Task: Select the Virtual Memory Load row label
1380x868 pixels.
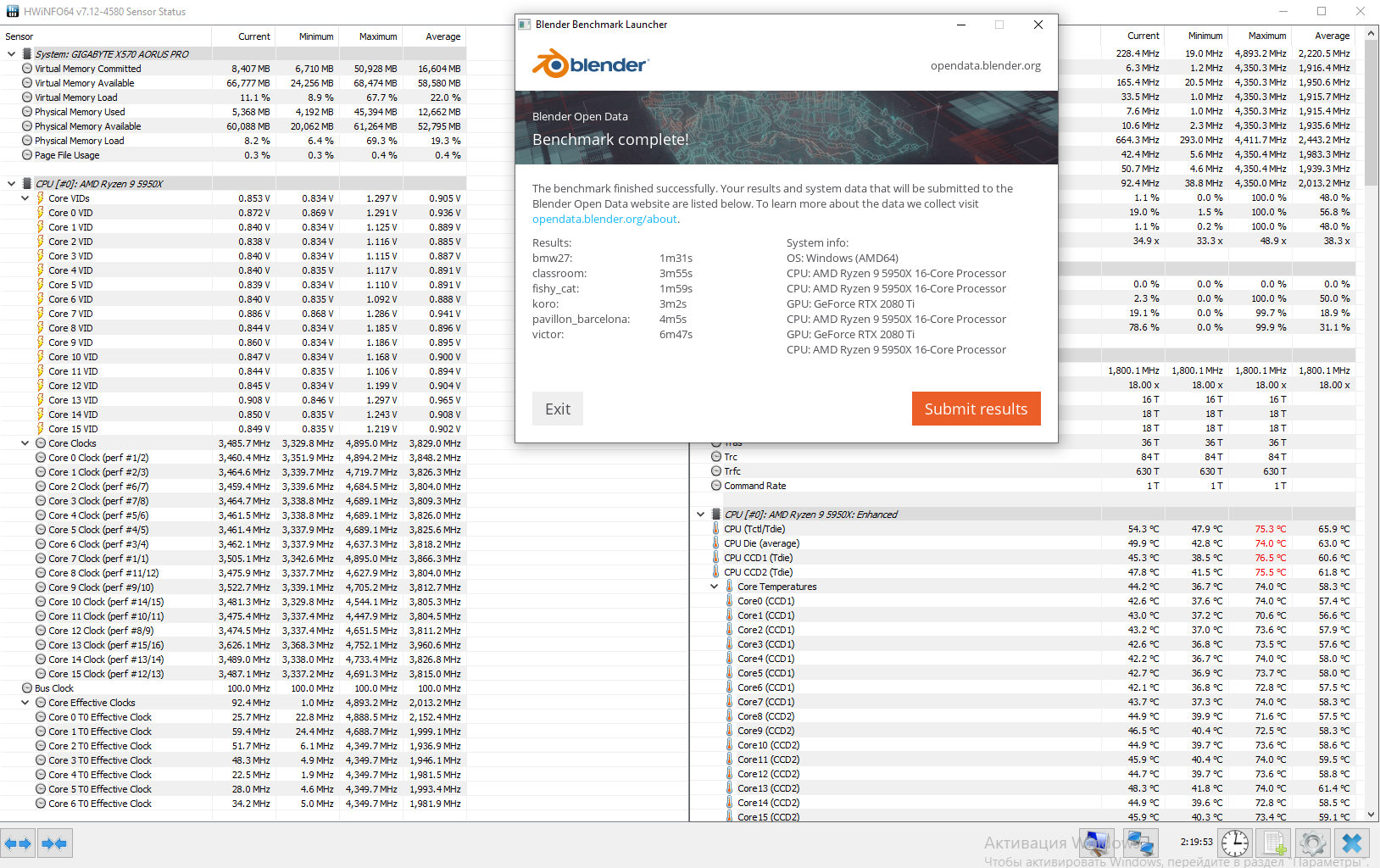Action: click(76, 97)
